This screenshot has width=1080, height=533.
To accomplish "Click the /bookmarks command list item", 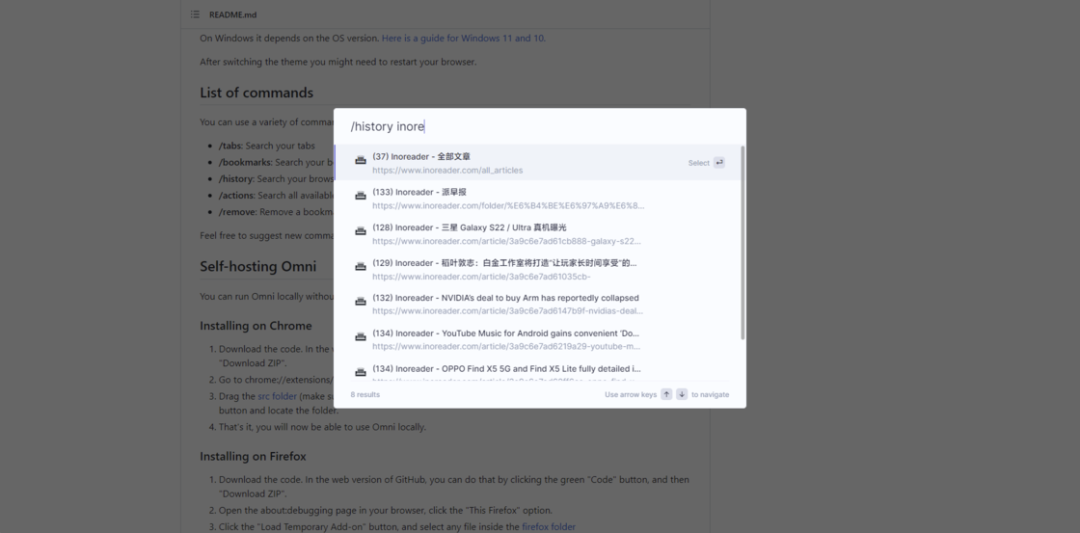I will pyautogui.click(x=276, y=163).
